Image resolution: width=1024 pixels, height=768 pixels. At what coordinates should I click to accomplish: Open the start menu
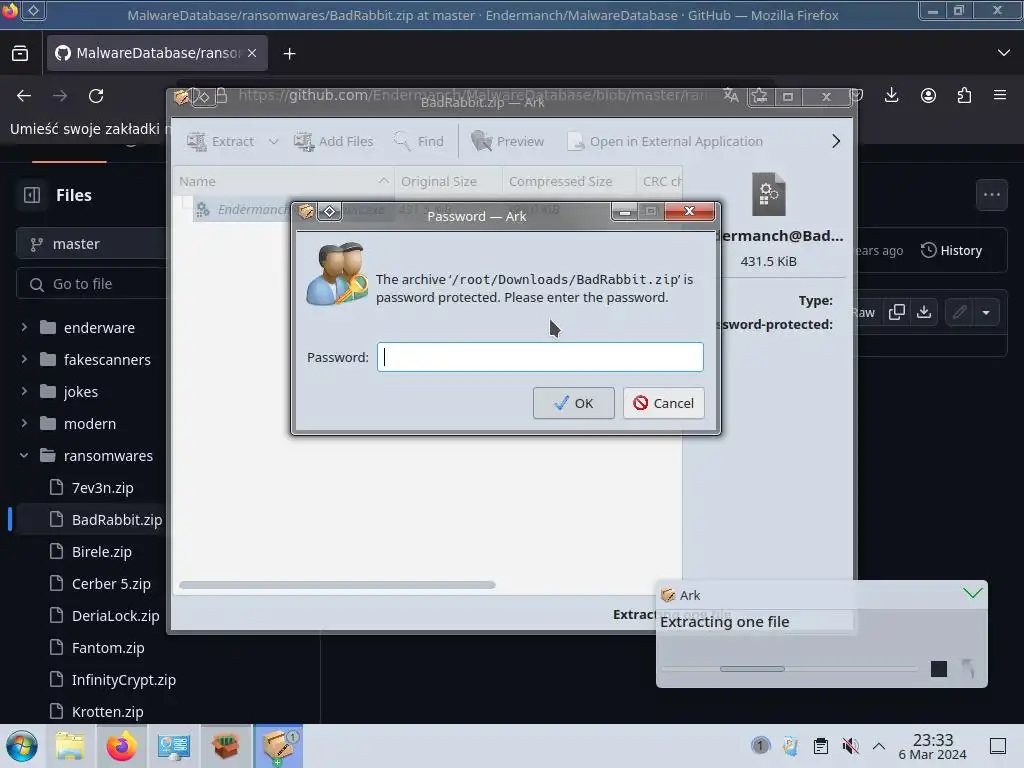click(x=22, y=746)
